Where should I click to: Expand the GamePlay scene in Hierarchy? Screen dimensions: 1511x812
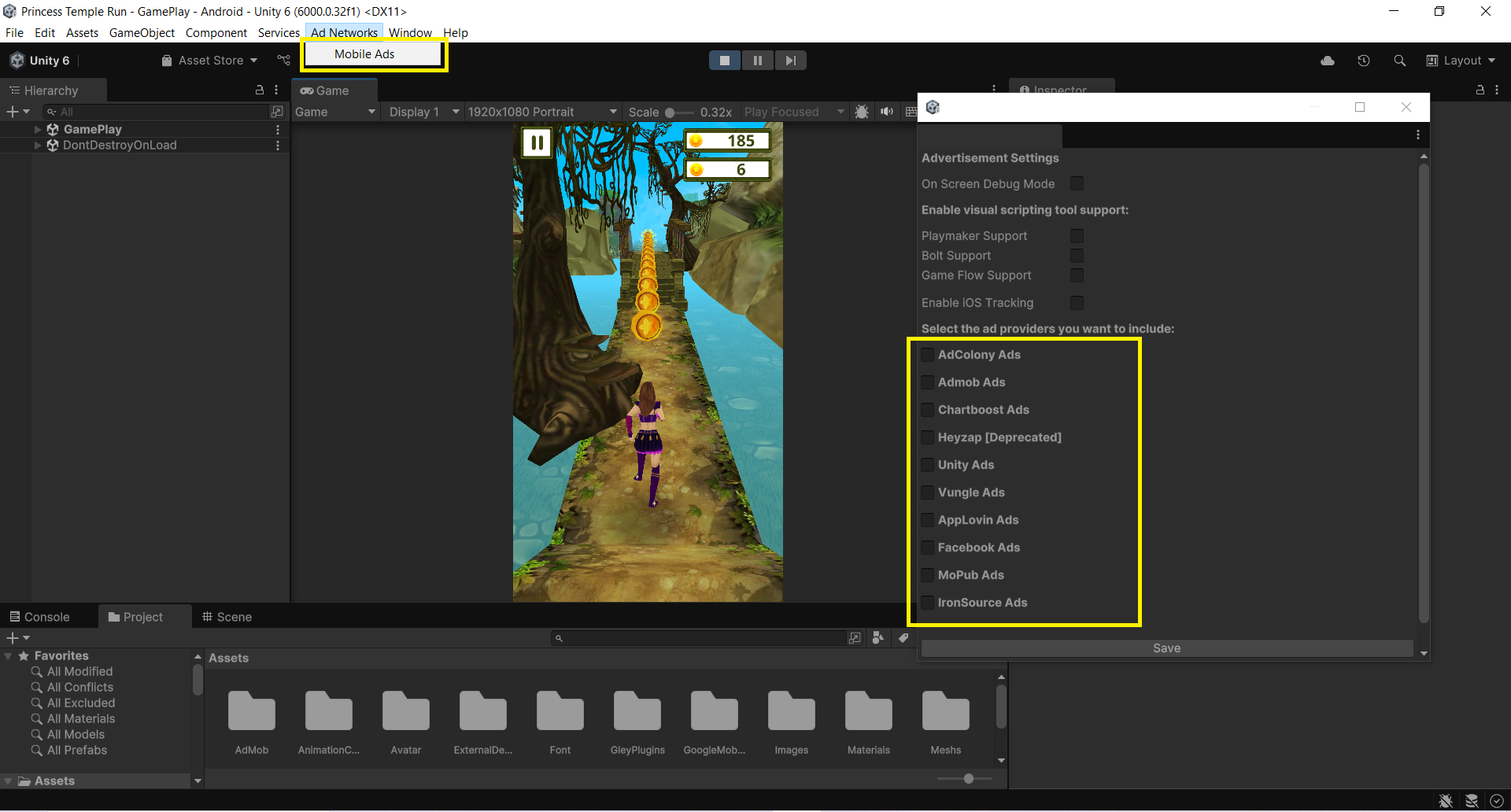point(38,129)
